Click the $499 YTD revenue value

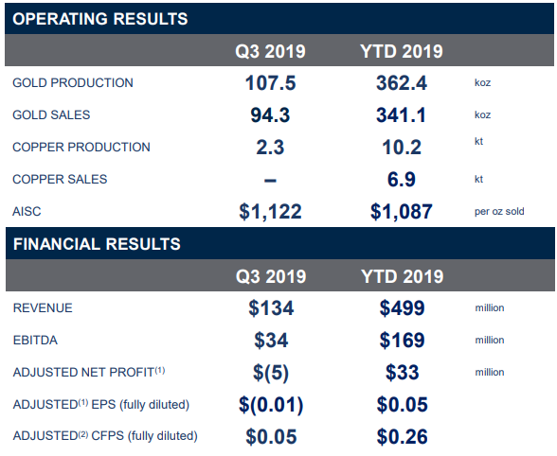click(x=402, y=308)
